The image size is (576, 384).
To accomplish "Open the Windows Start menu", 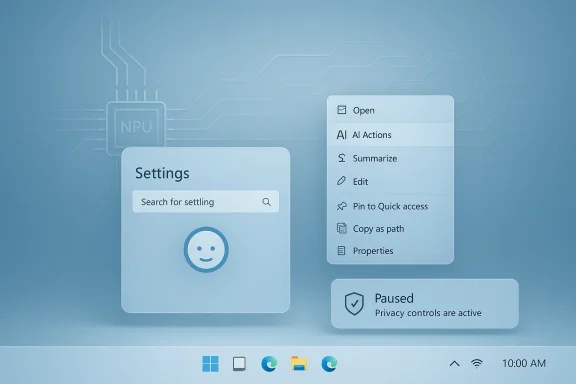I will coord(210,364).
